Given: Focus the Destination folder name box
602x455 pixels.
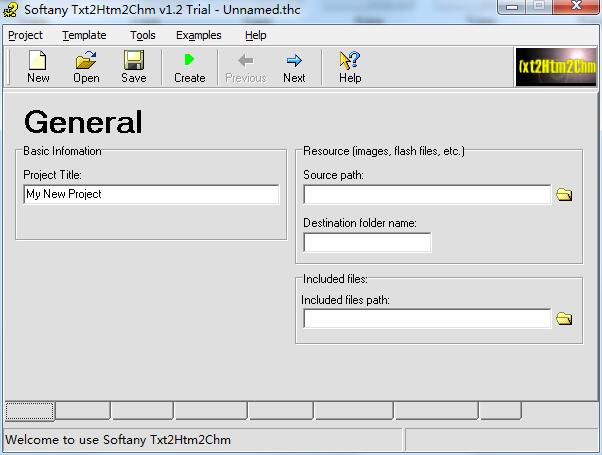Looking at the screenshot, I should click(x=367, y=242).
